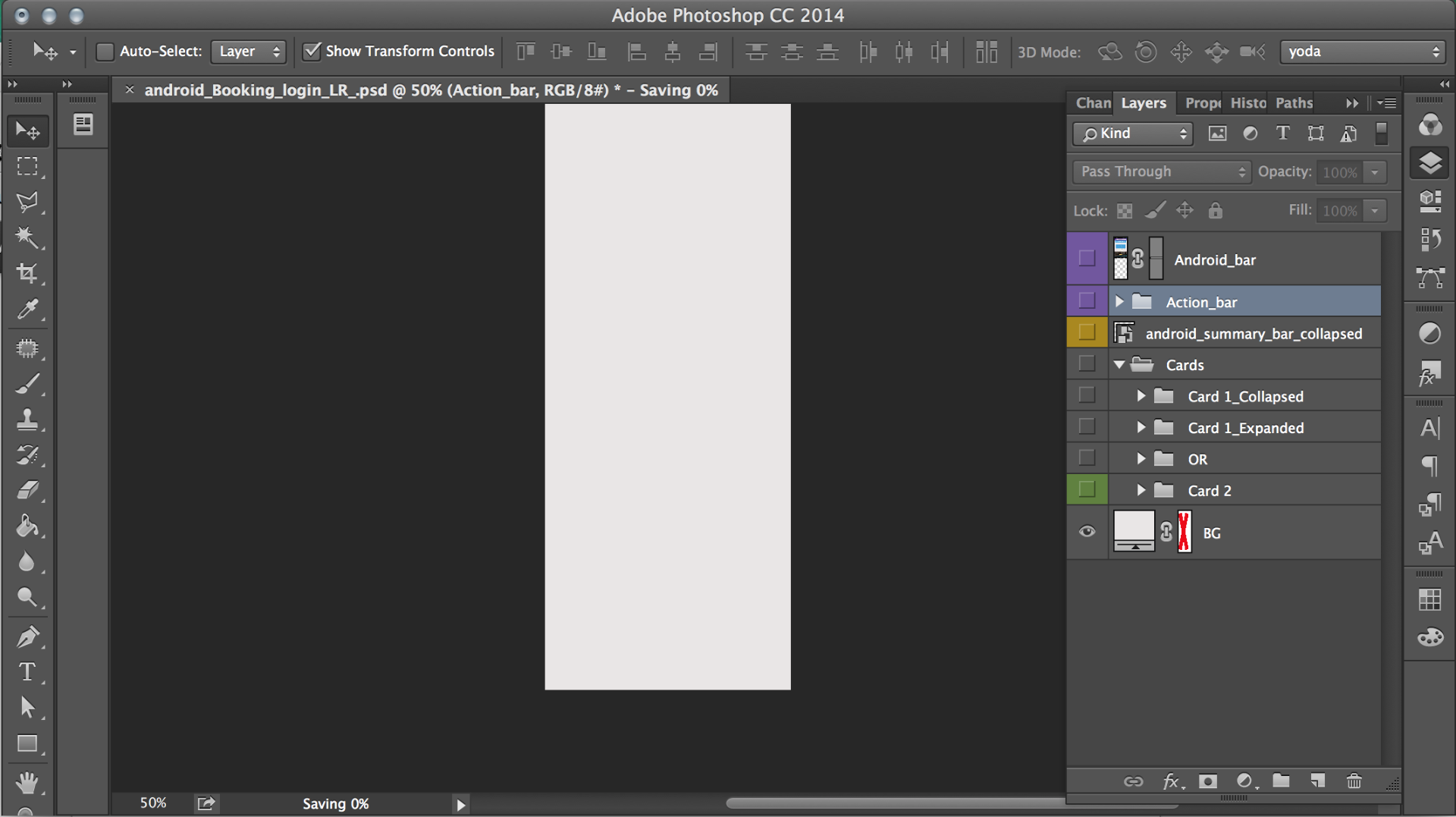Image resolution: width=1456 pixels, height=817 pixels.
Task: Select the Rectangular Marquee tool
Action: [x=28, y=166]
